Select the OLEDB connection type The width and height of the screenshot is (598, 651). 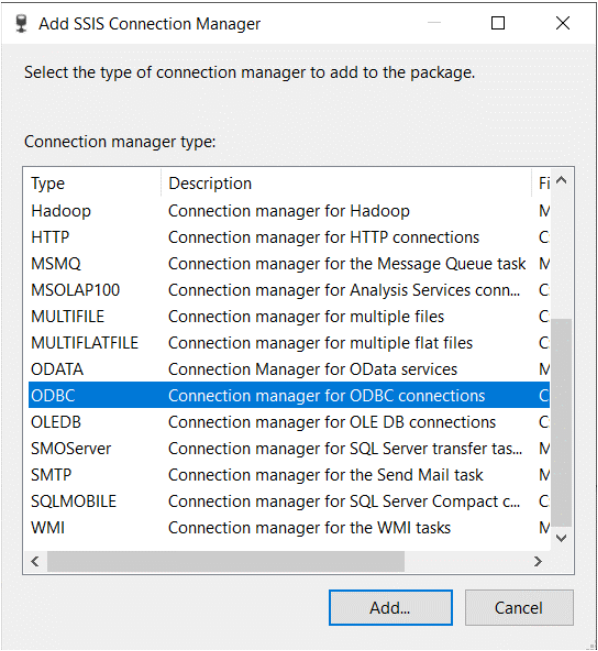click(x=289, y=422)
